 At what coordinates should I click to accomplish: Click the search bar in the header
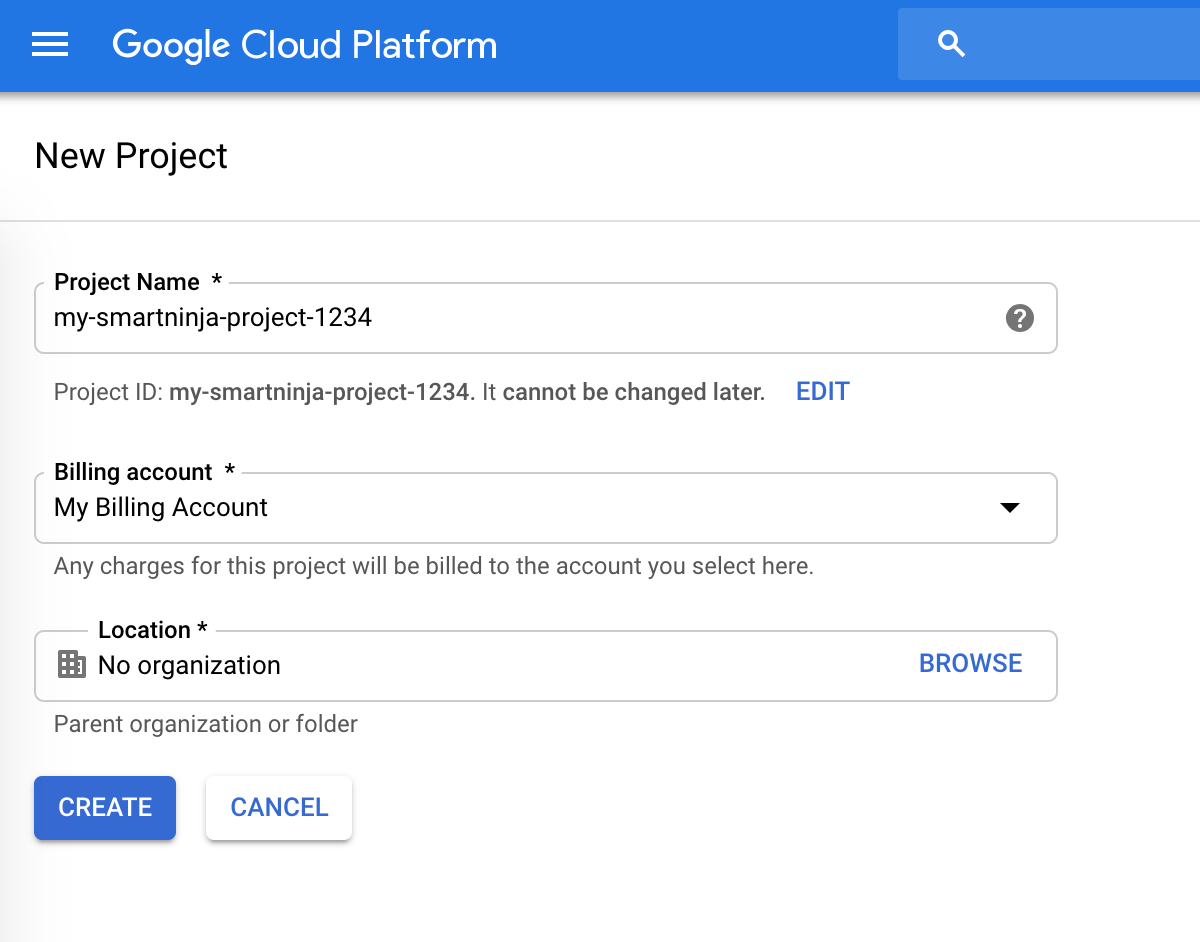(1049, 44)
